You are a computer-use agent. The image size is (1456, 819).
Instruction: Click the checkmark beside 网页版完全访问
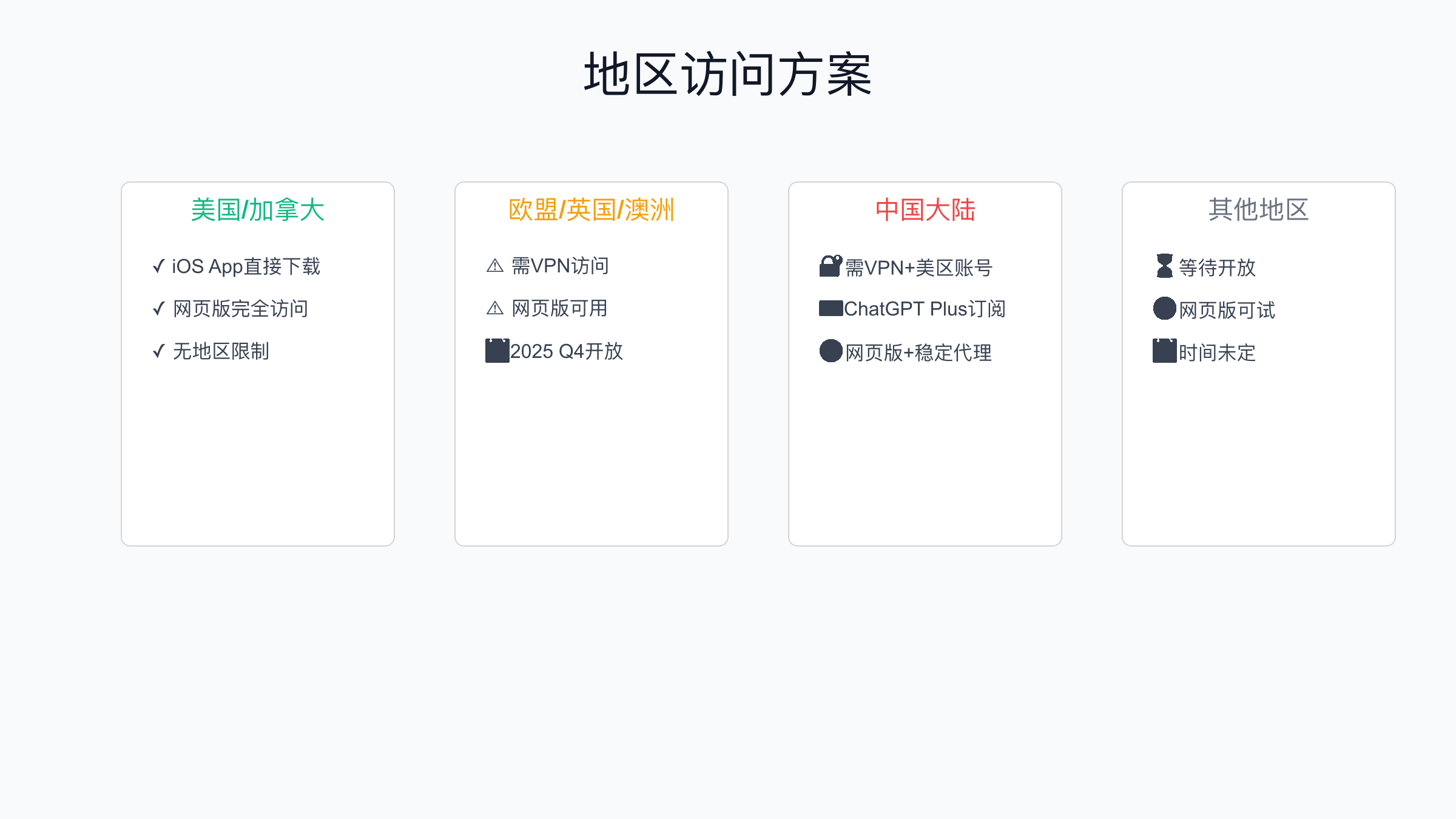click(x=159, y=309)
